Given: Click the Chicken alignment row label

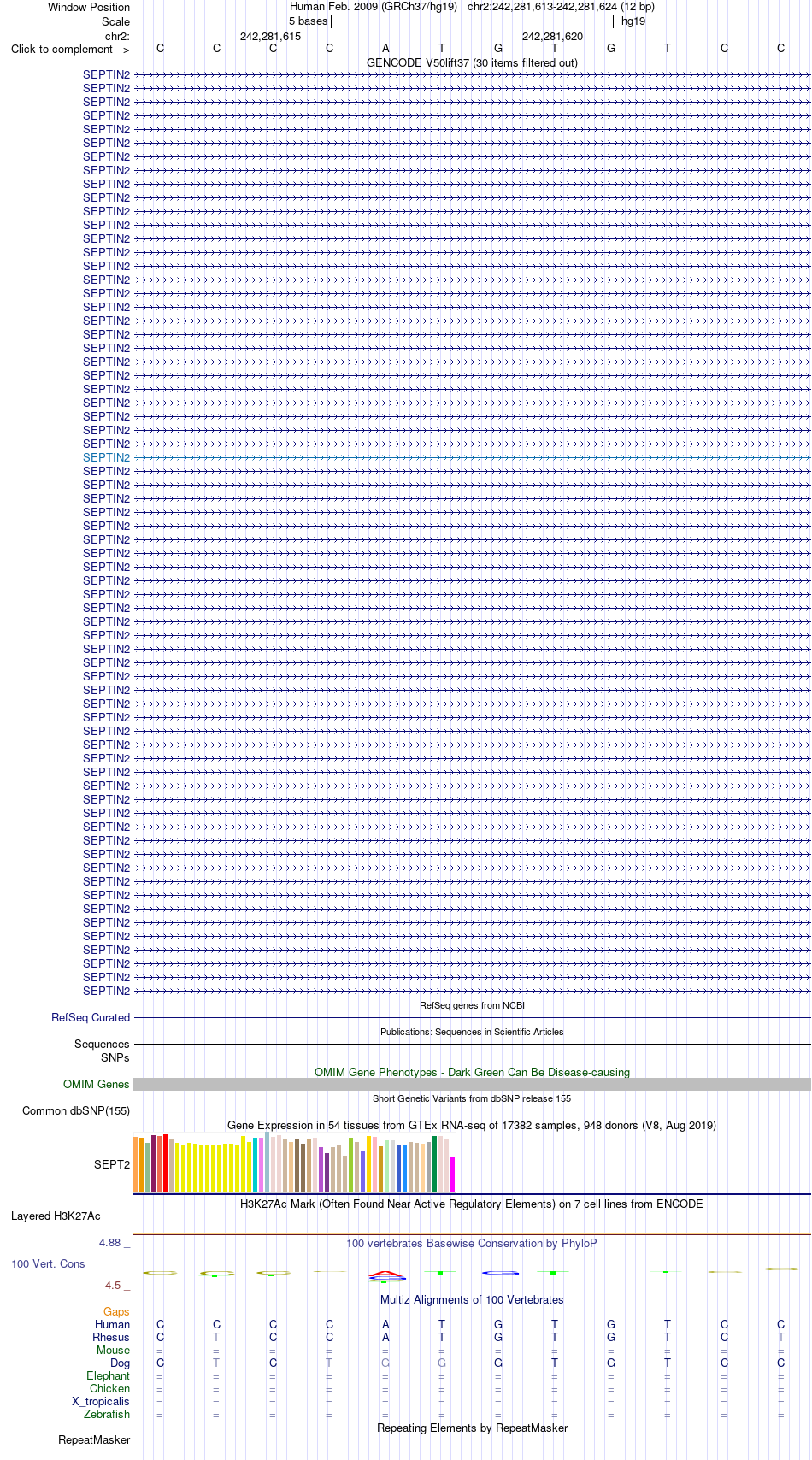Looking at the screenshot, I should pyautogui.click(x=109, y=1388).
